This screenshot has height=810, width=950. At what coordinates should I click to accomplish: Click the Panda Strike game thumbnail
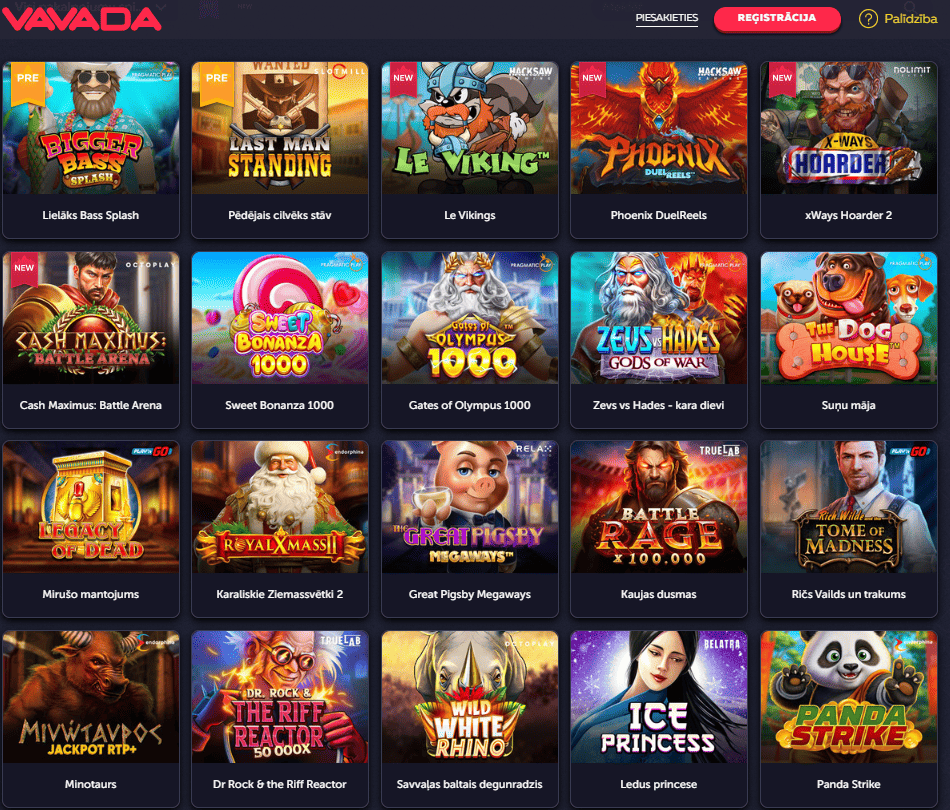[849, 697]
